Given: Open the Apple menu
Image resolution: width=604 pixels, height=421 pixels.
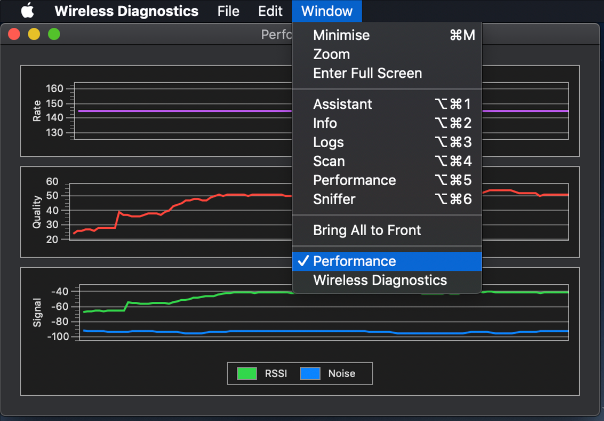Looking at the screenshot, I should [27, 11].
